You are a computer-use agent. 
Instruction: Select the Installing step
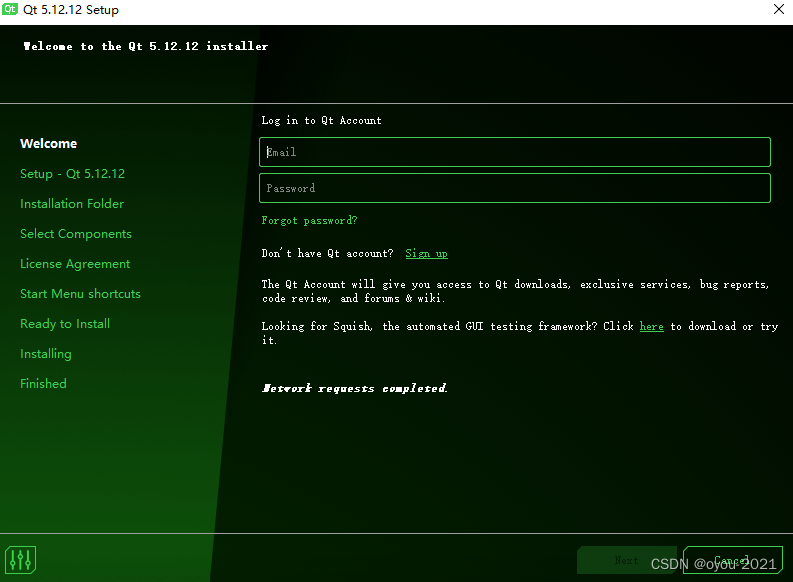point(46,354)
